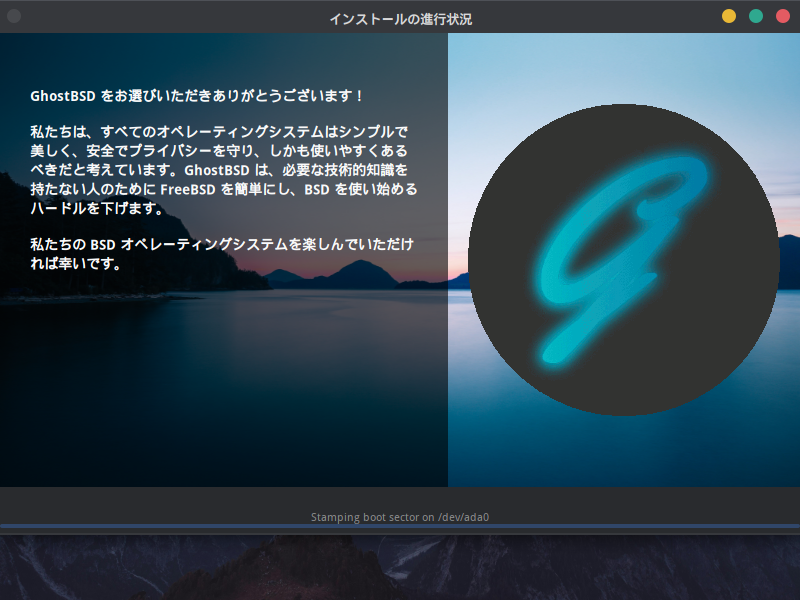
Task: Click the installation progress bar
Action: (x=400, y=526)
